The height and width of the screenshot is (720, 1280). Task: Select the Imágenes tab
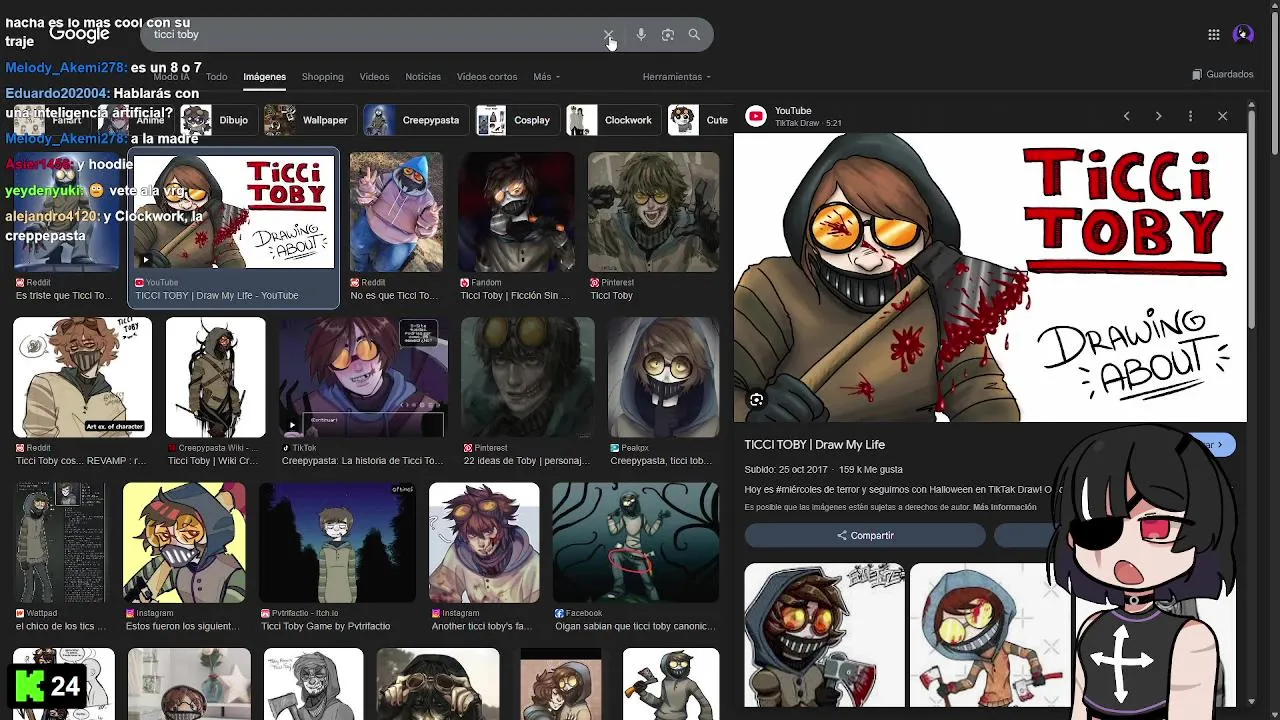(x=265, y=77)
